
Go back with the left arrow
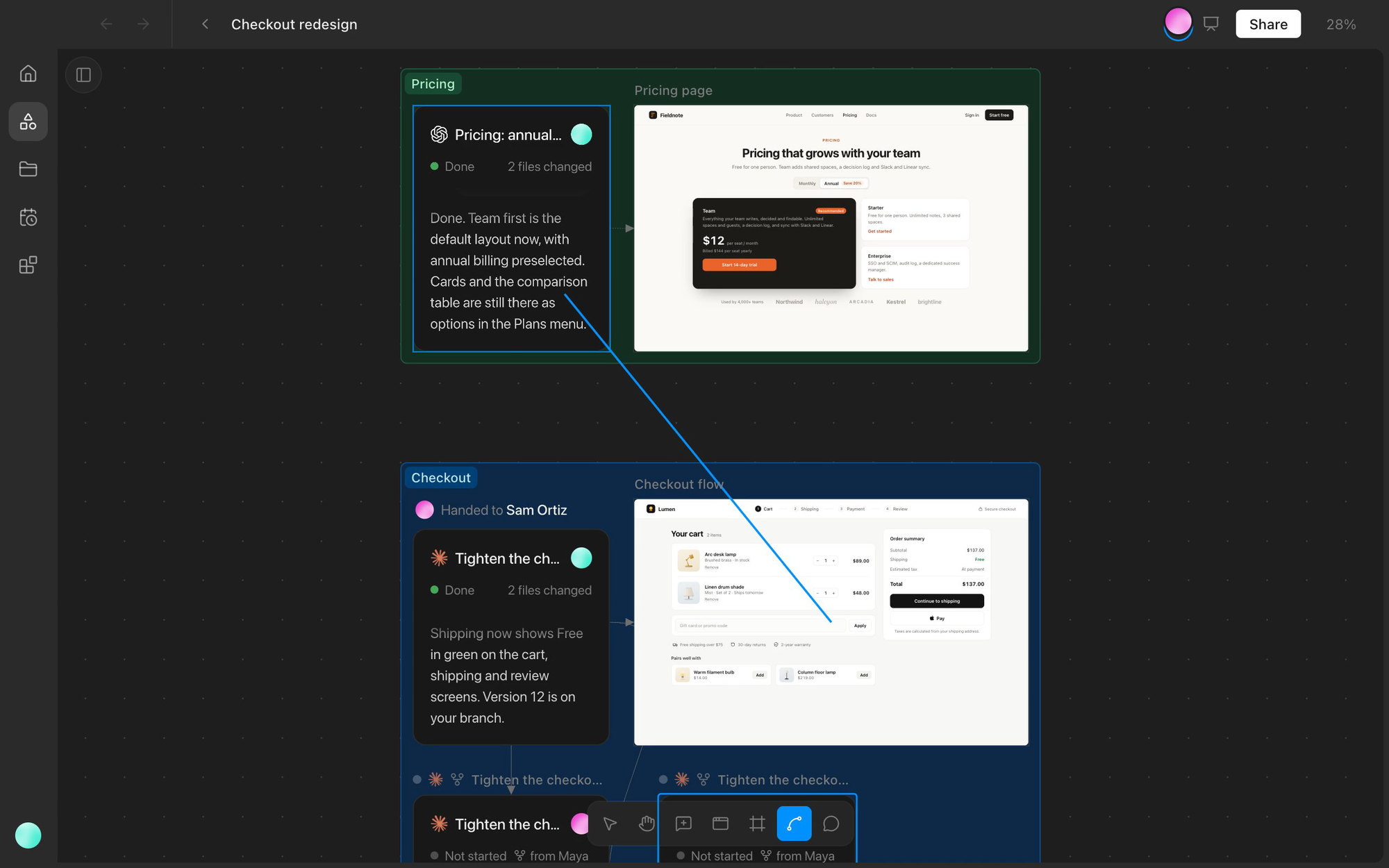(106, 24)
